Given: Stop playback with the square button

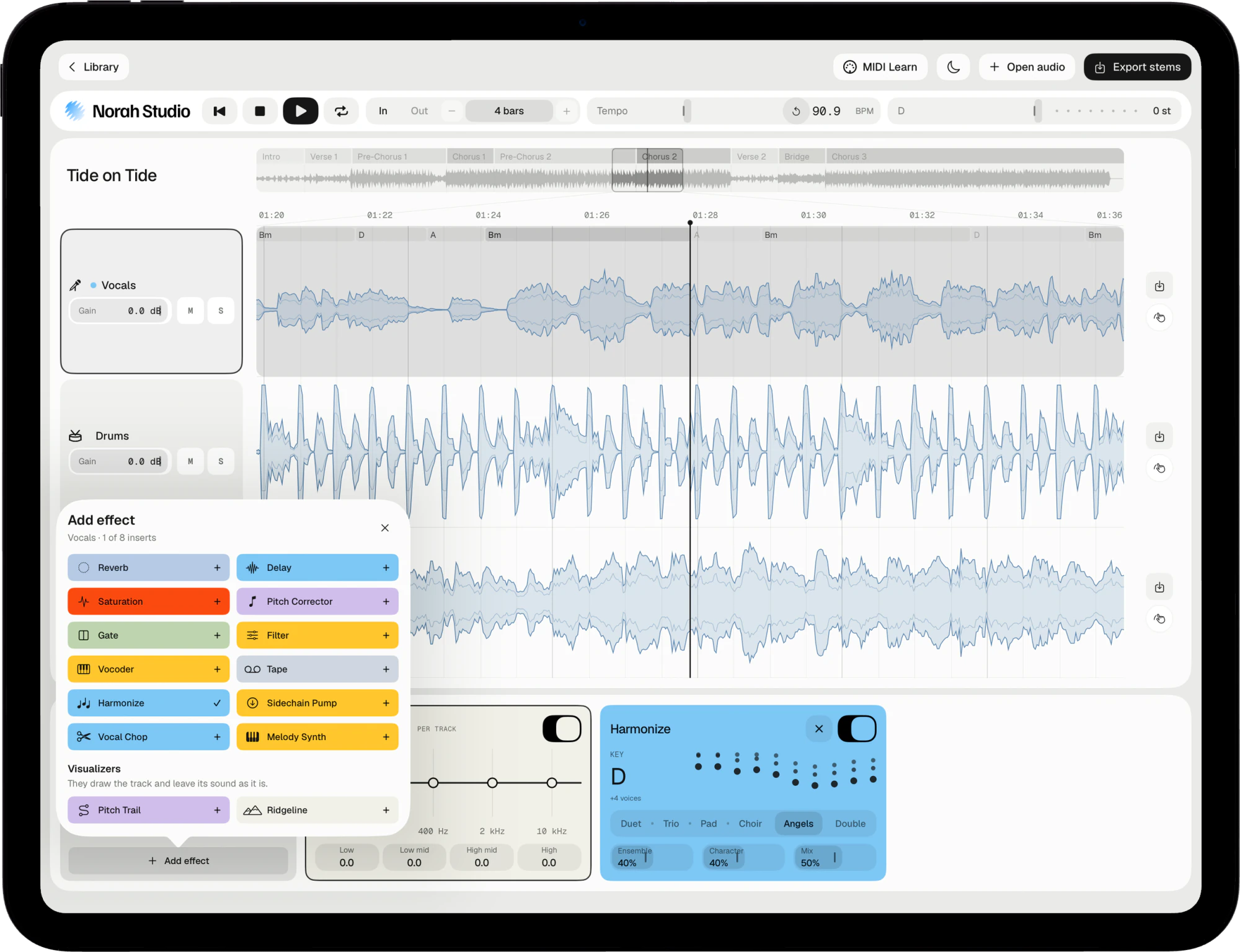Looking at the screenshot, I should pos(260,111).
